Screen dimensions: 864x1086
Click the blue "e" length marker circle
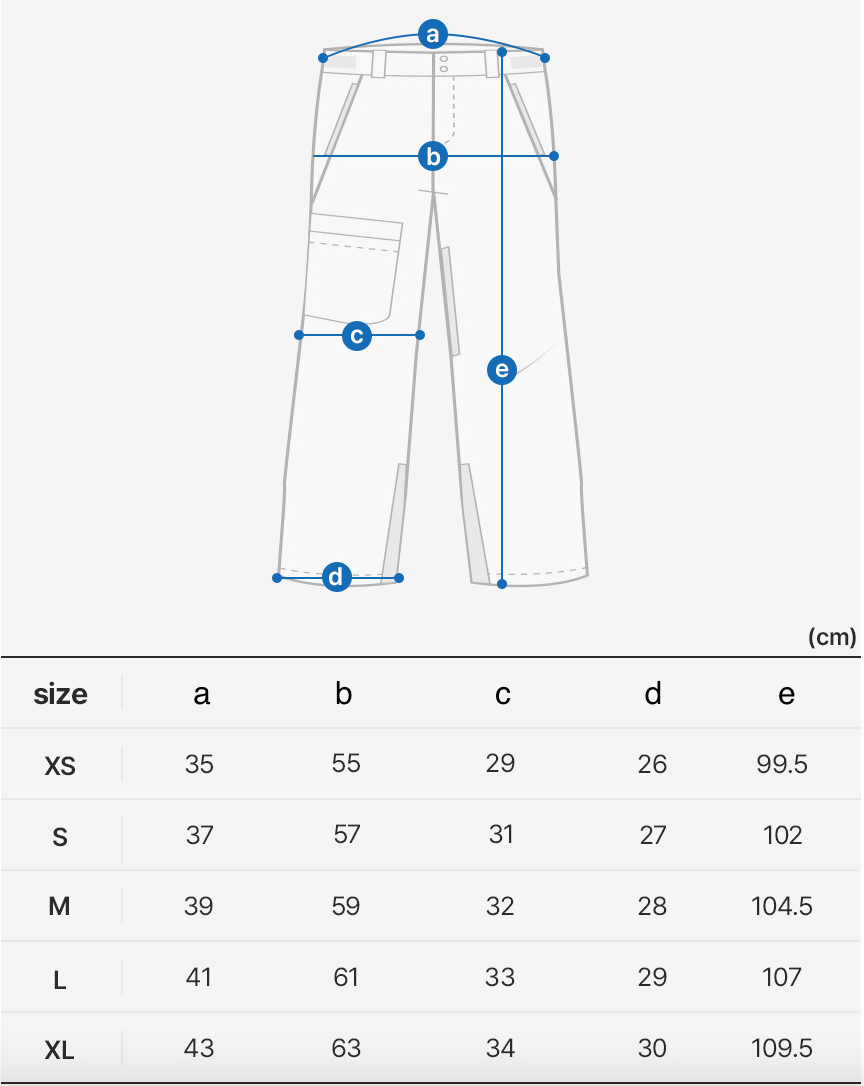[x=502, y=370]
